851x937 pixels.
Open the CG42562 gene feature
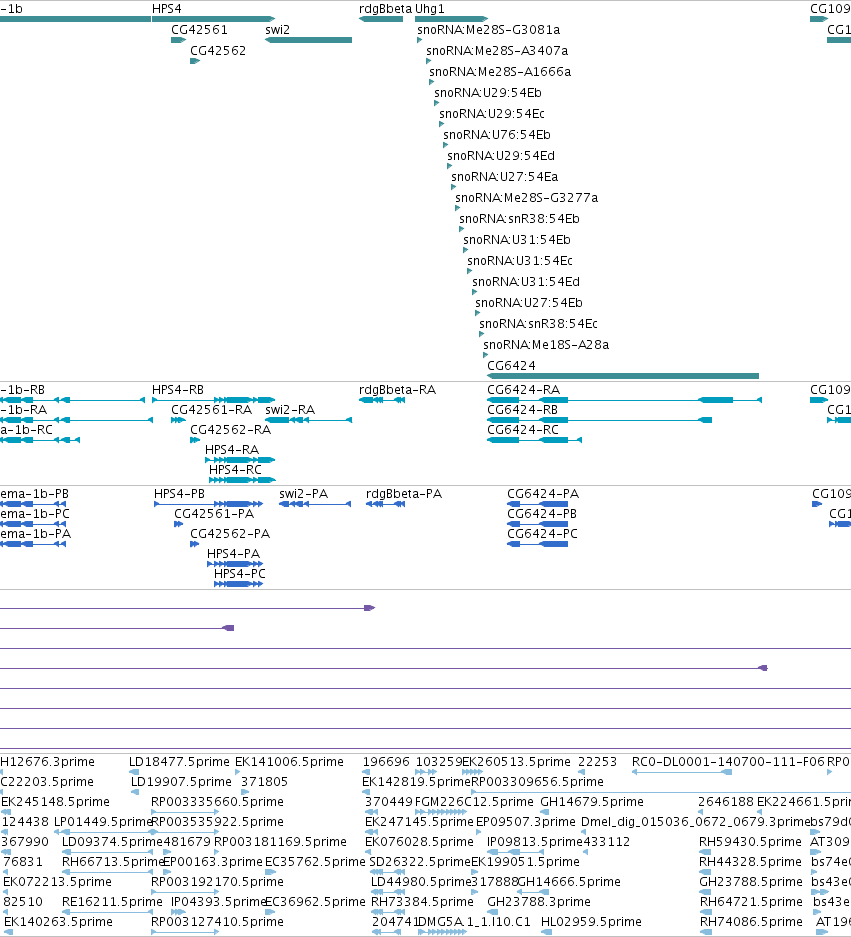[195, 61]
